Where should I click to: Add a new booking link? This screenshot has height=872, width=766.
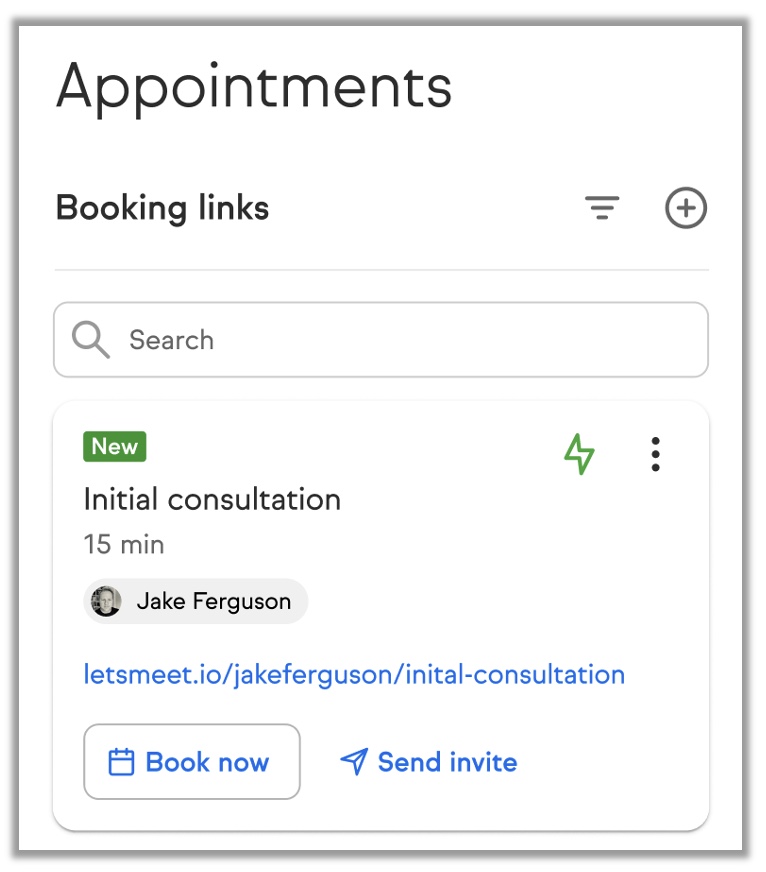pyautogui.click(x=686, y=209)
